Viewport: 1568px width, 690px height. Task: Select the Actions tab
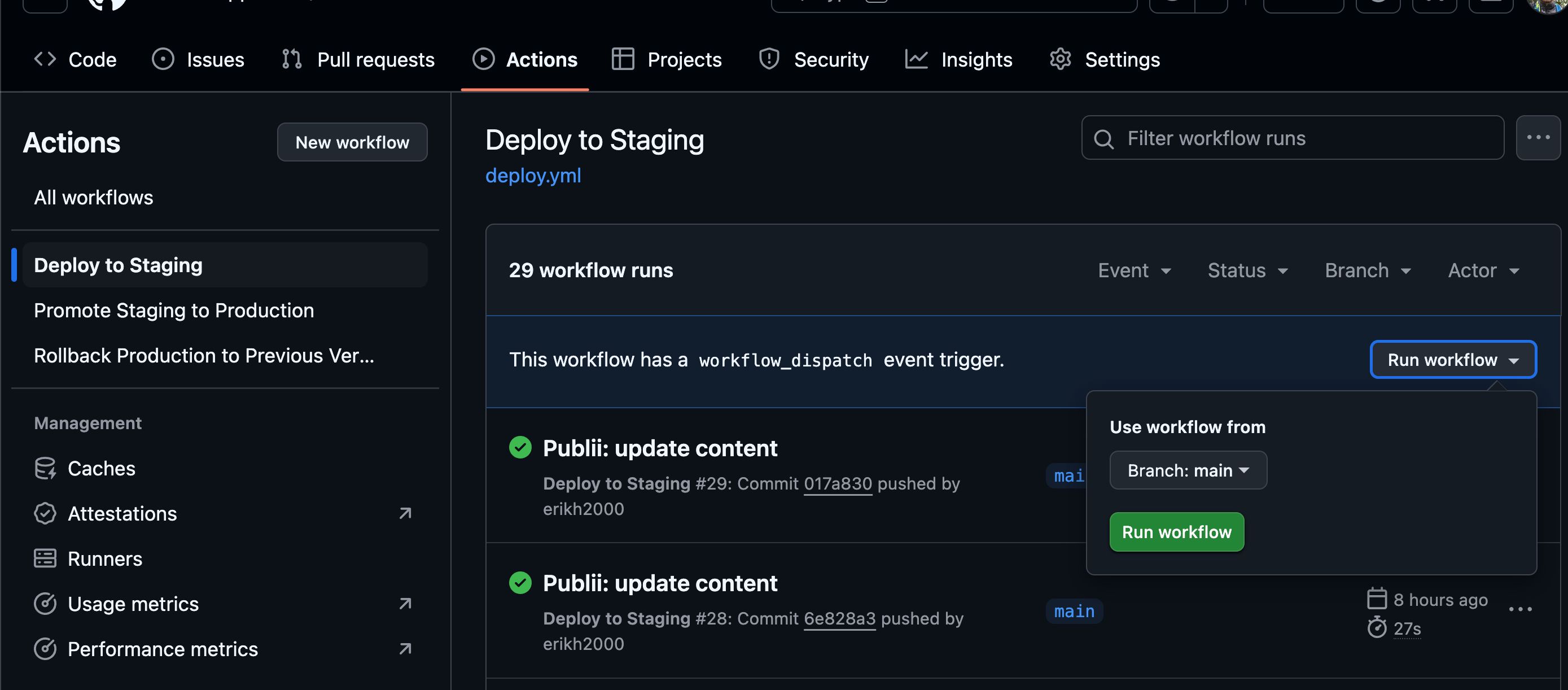coord(525,60)
